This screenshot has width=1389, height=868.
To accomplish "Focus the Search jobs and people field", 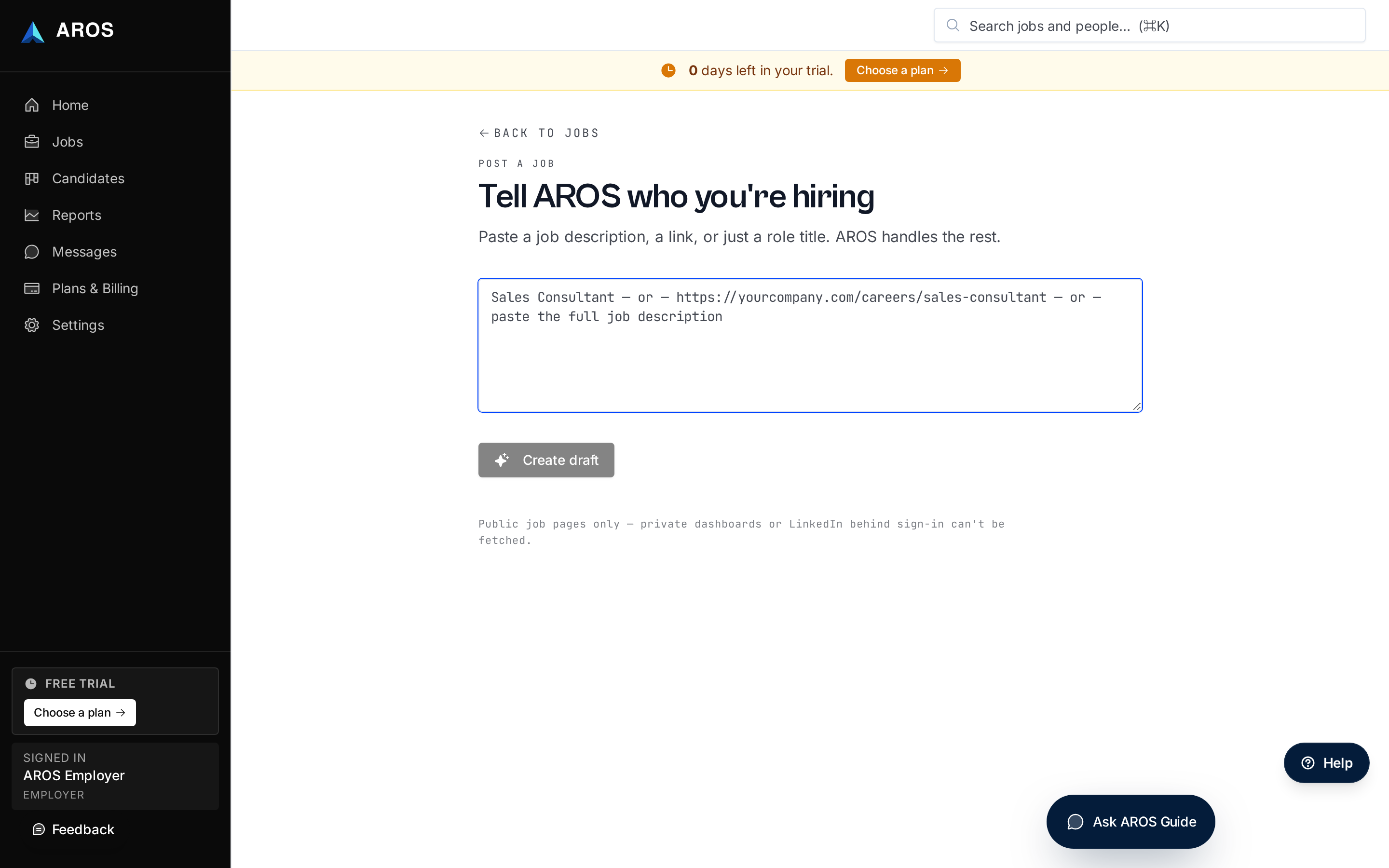I will pos(1150,25).
